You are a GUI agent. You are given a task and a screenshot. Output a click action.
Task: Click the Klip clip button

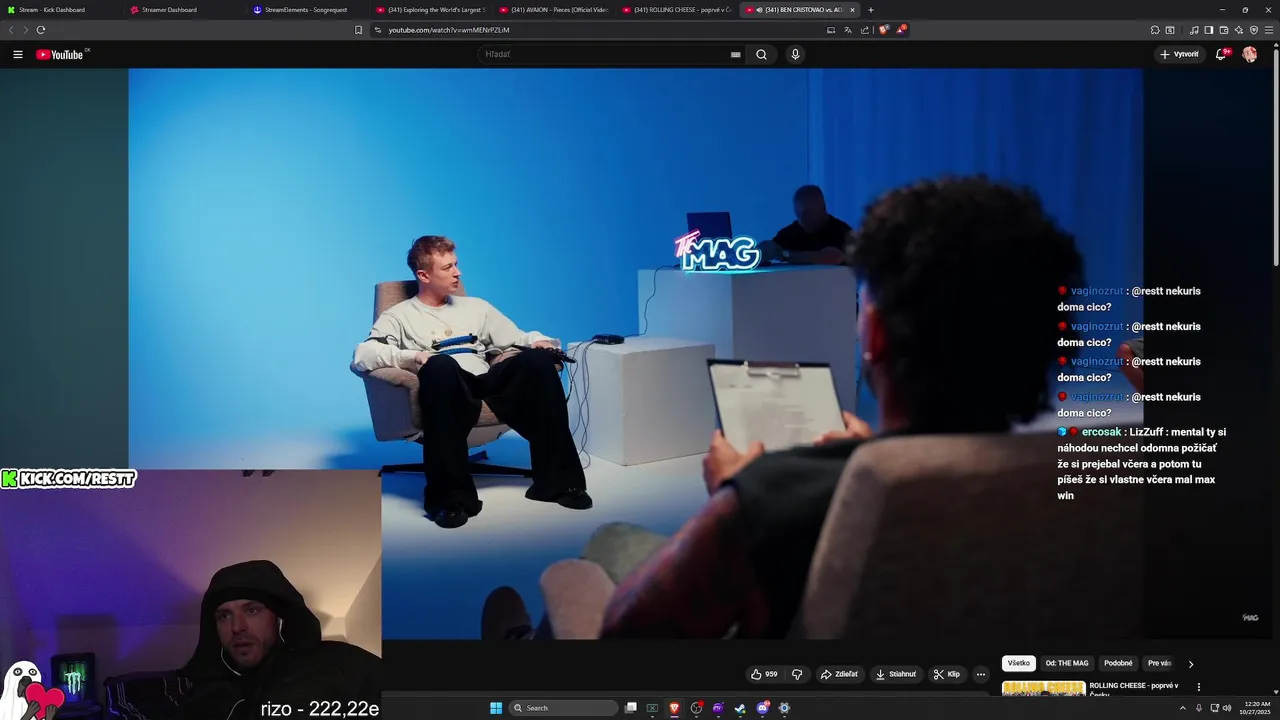coord(947,674)
